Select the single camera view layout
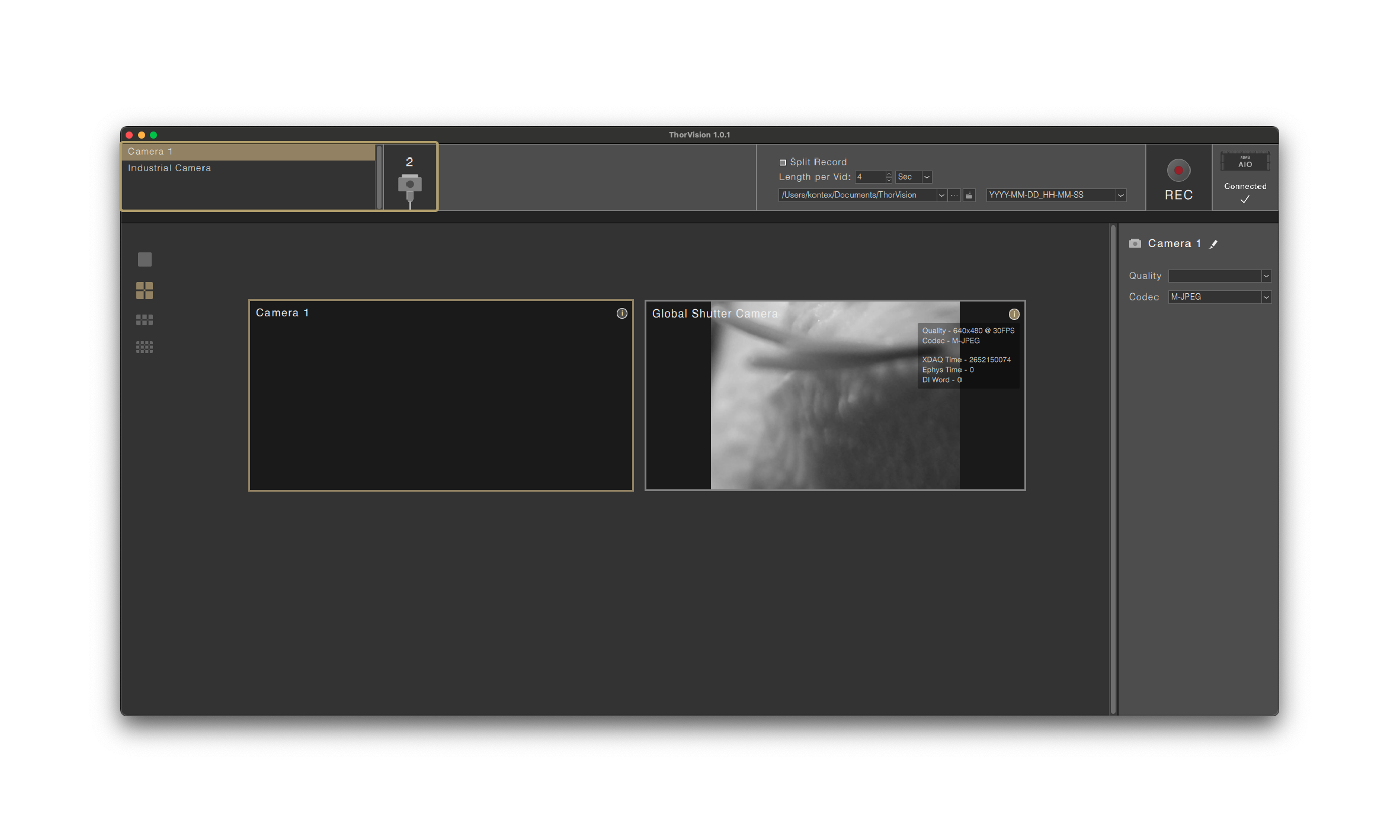Viewport: 1400px width, 840px height. click(x=144, y=259)
